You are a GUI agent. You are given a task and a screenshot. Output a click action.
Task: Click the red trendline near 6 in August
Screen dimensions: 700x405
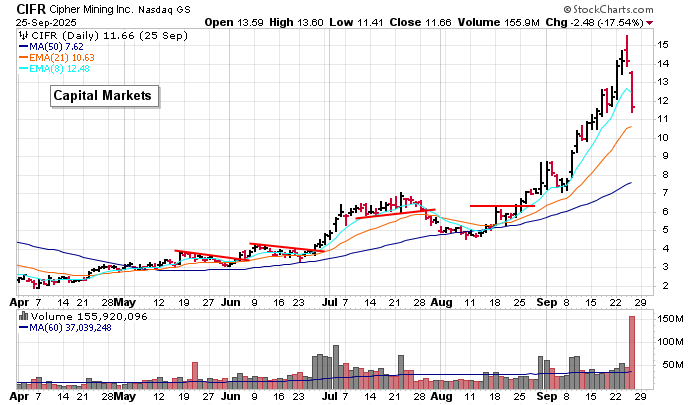point(493,206)
